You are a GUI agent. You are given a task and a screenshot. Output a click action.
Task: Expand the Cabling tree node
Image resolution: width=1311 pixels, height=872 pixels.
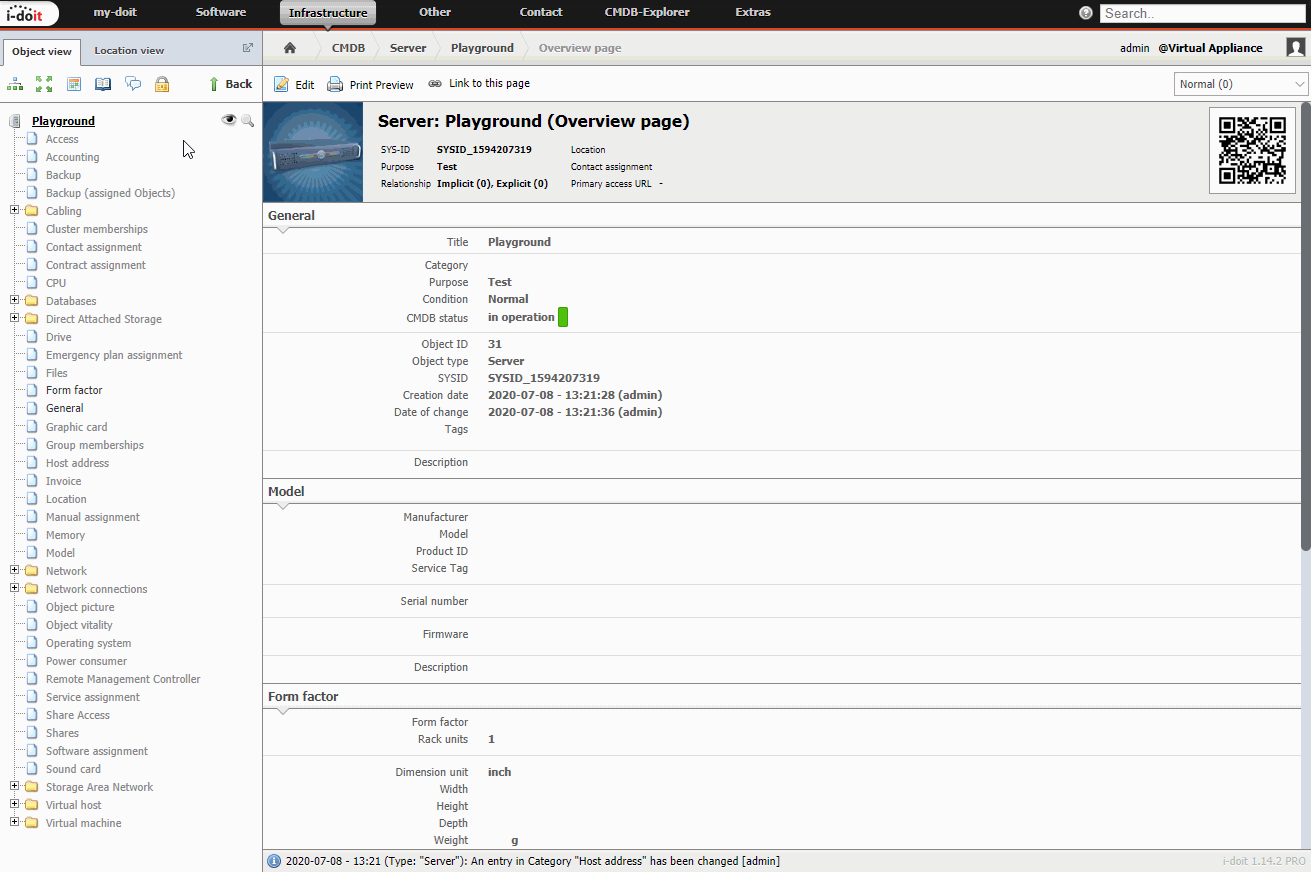click(13, 211)
